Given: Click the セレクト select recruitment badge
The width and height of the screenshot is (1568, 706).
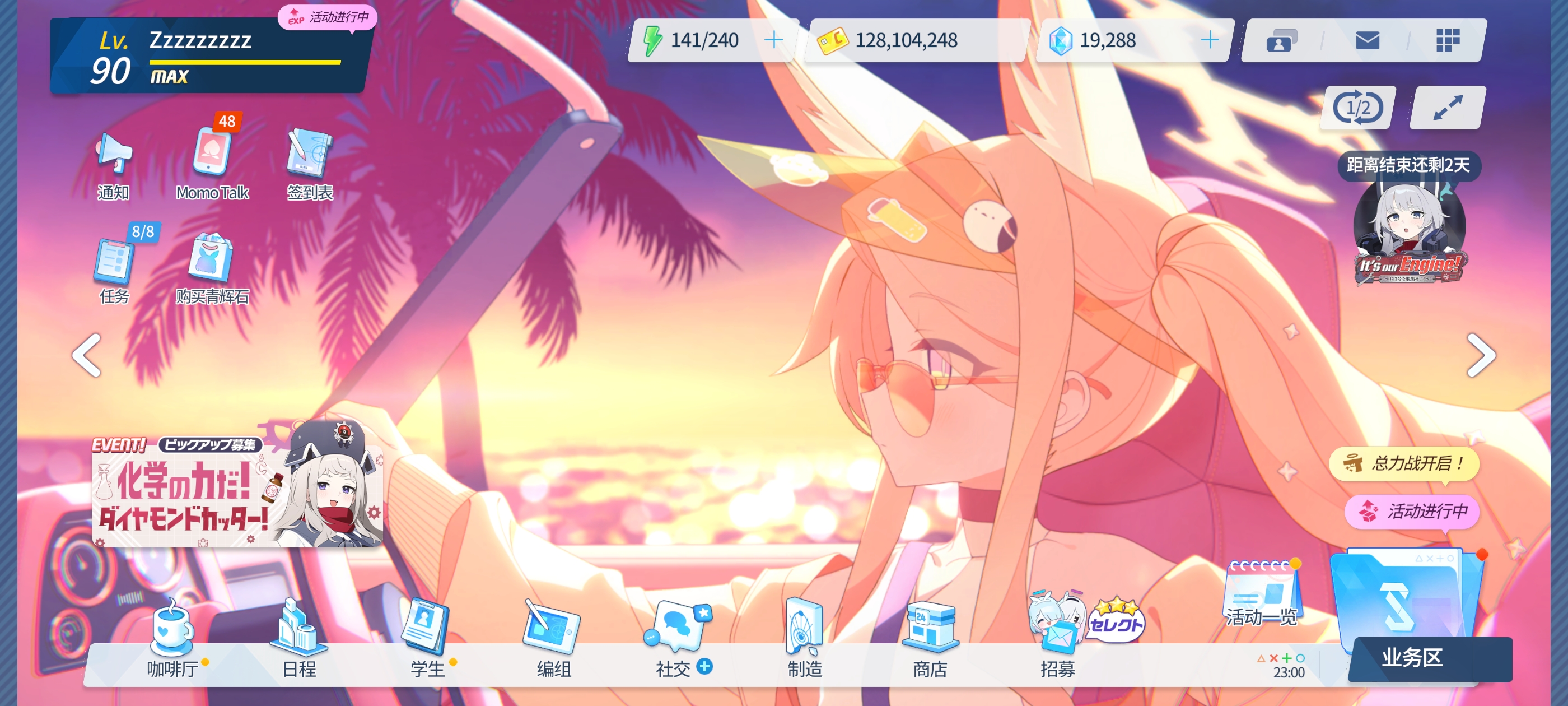Looking at the screenshot, I should pos(1115,621).
